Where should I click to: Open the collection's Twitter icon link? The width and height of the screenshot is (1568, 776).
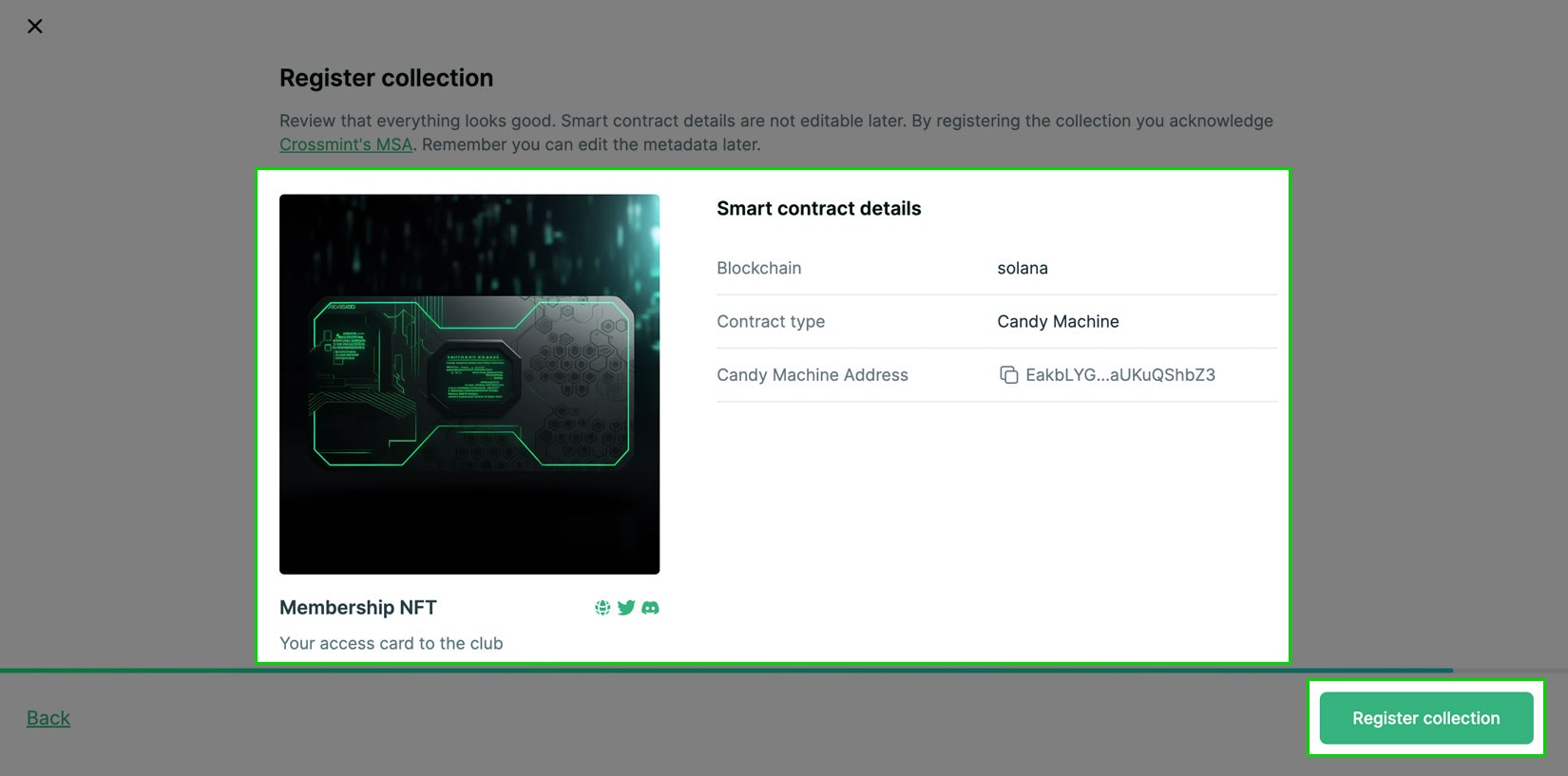pyautogui.click(x=626, y=608)
